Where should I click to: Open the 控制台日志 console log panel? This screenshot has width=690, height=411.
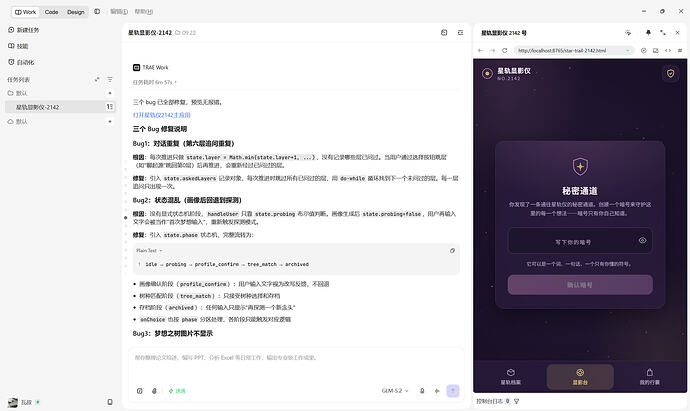pyautogui.click(x=493, y=401)
